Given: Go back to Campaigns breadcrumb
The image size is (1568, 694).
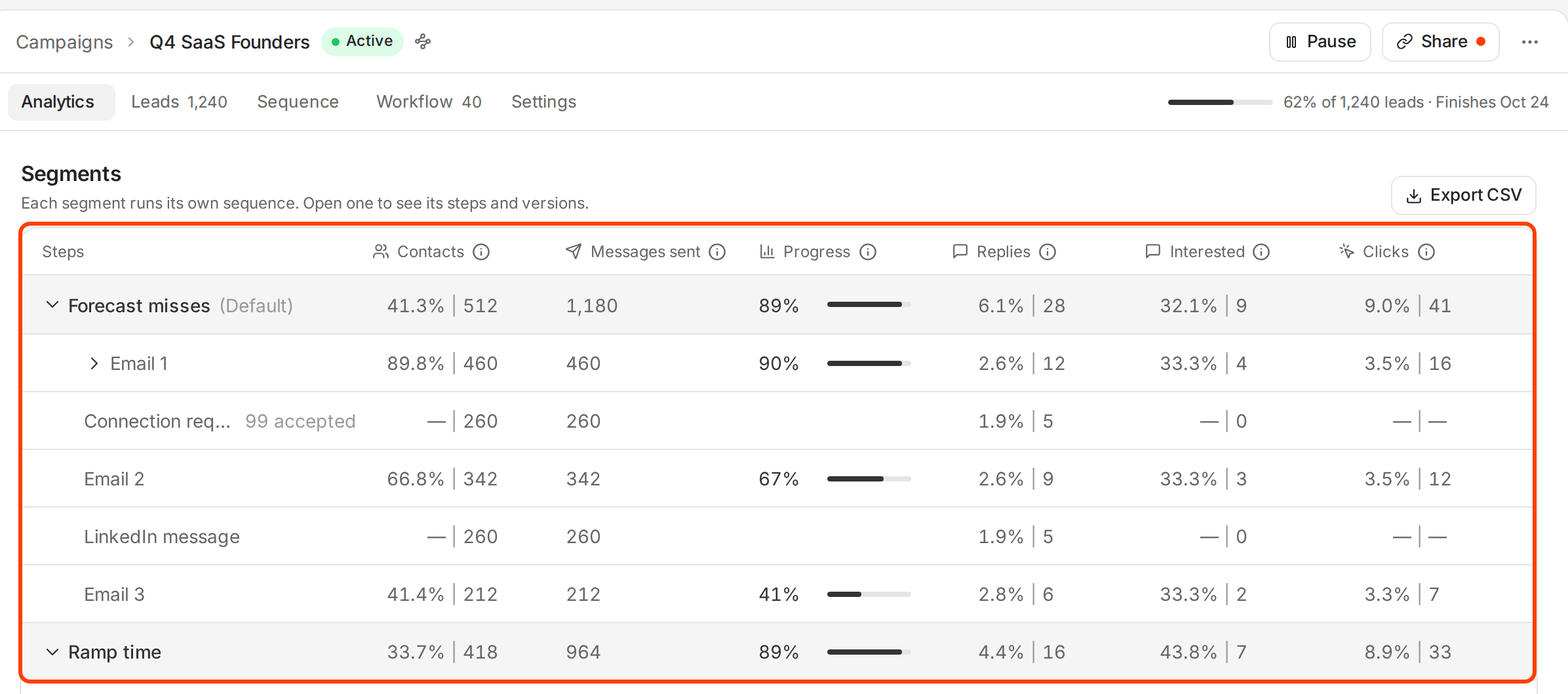Looking at the screenshot, I should tap(64, 42).
